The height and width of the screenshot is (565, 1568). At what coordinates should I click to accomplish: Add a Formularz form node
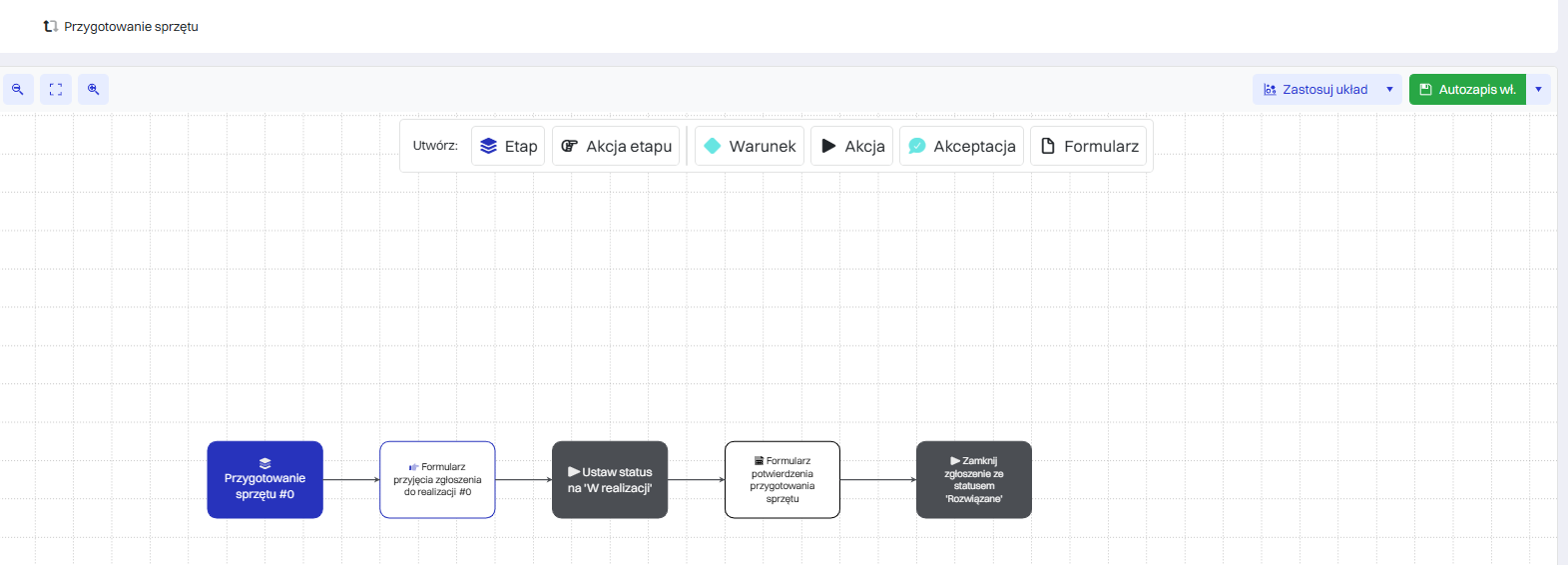tap(1088, 146)
